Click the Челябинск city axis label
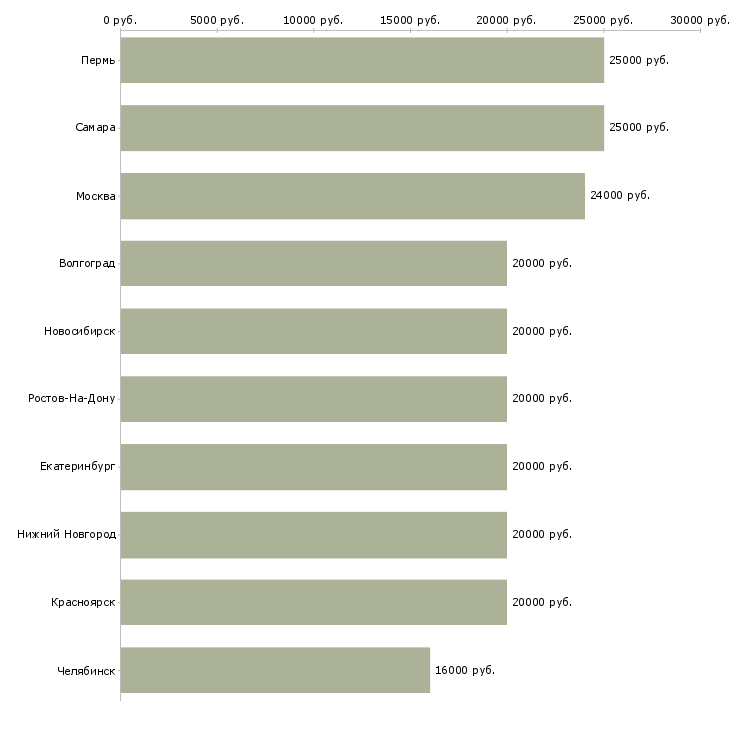 (86, 670)
